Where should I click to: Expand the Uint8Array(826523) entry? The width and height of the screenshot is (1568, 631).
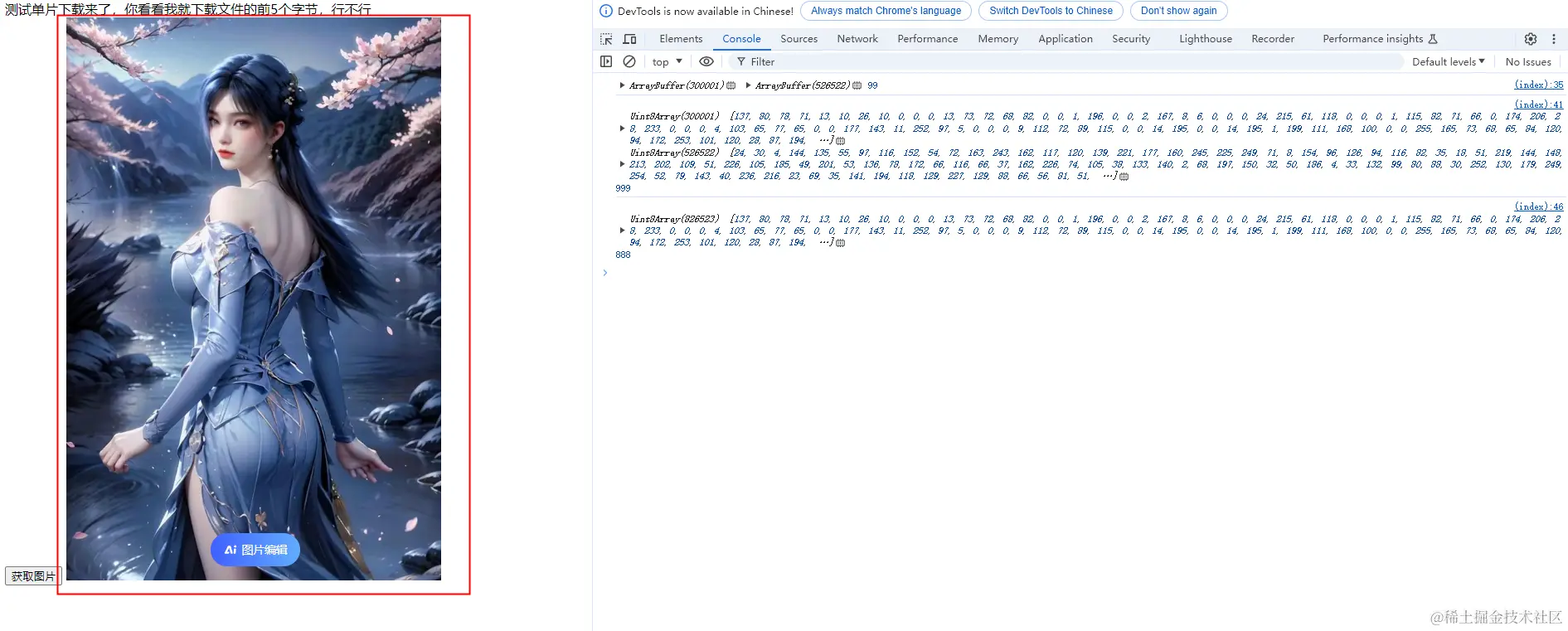622,231
